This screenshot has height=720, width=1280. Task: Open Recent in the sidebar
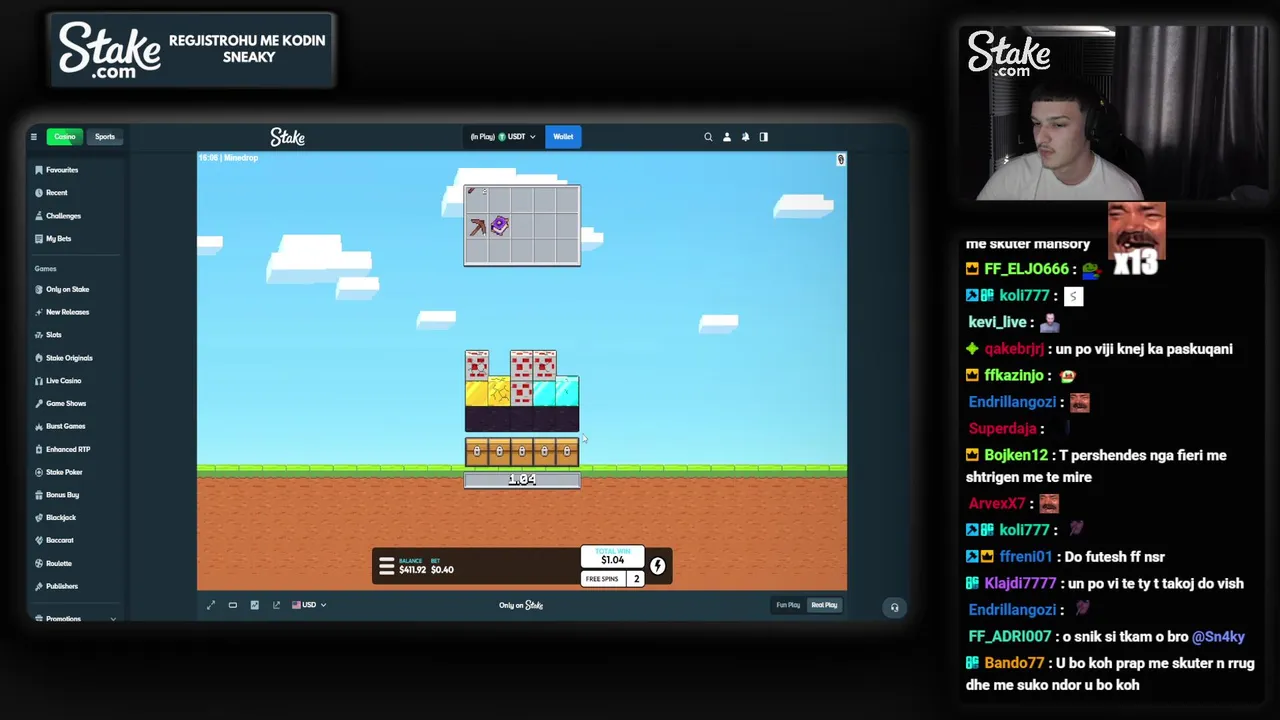(57, 193)
